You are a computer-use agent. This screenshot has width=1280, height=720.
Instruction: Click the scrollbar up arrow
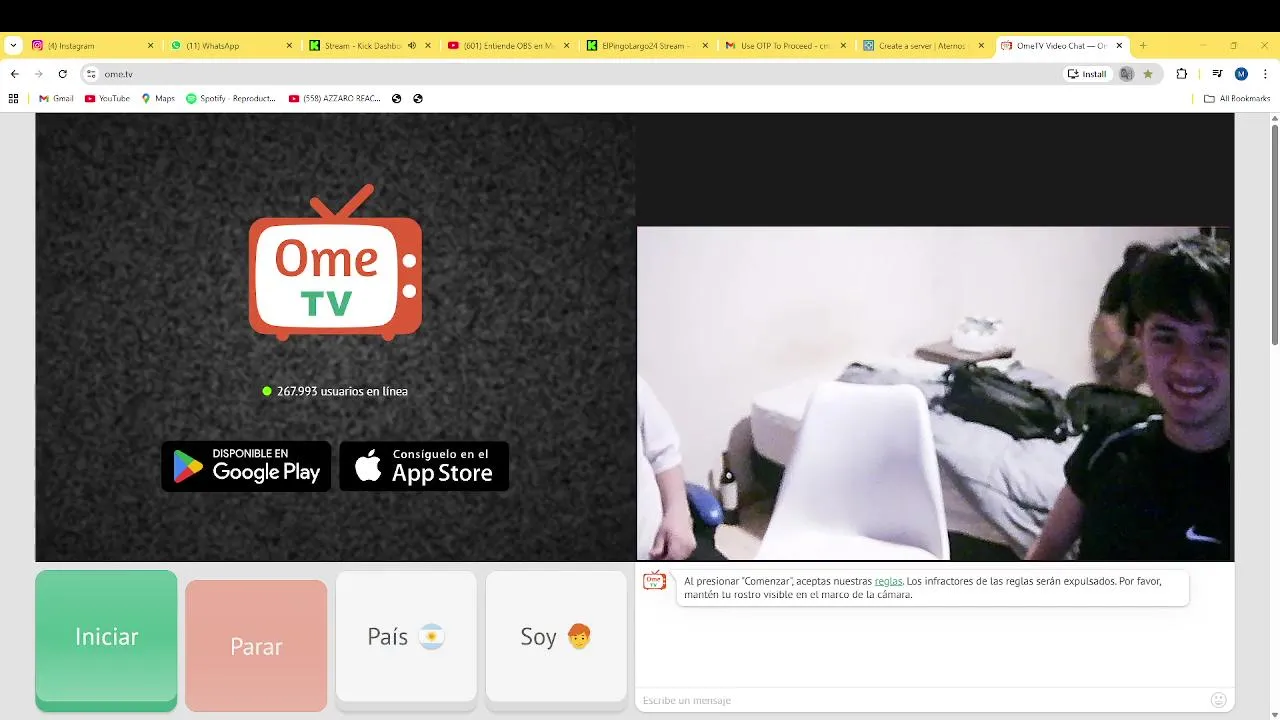(1274, 118)
